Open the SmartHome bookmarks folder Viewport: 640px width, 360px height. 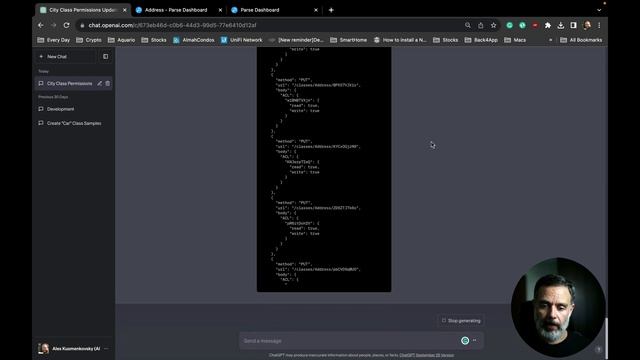[x=349, y=40]
